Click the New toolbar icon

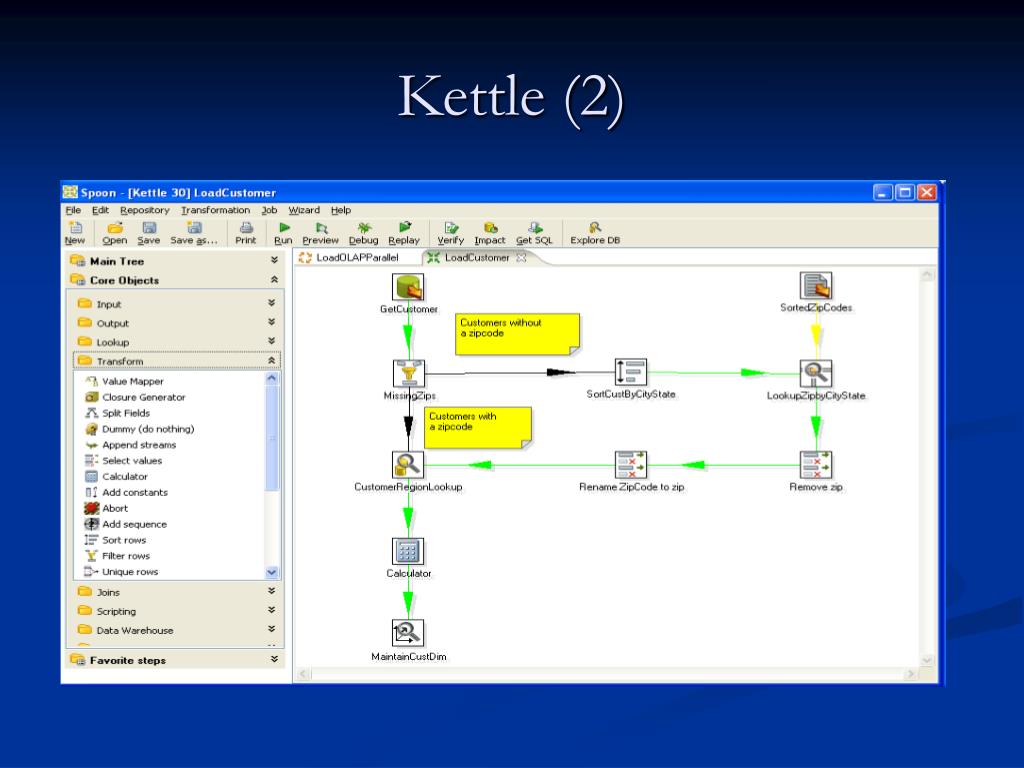76,227
